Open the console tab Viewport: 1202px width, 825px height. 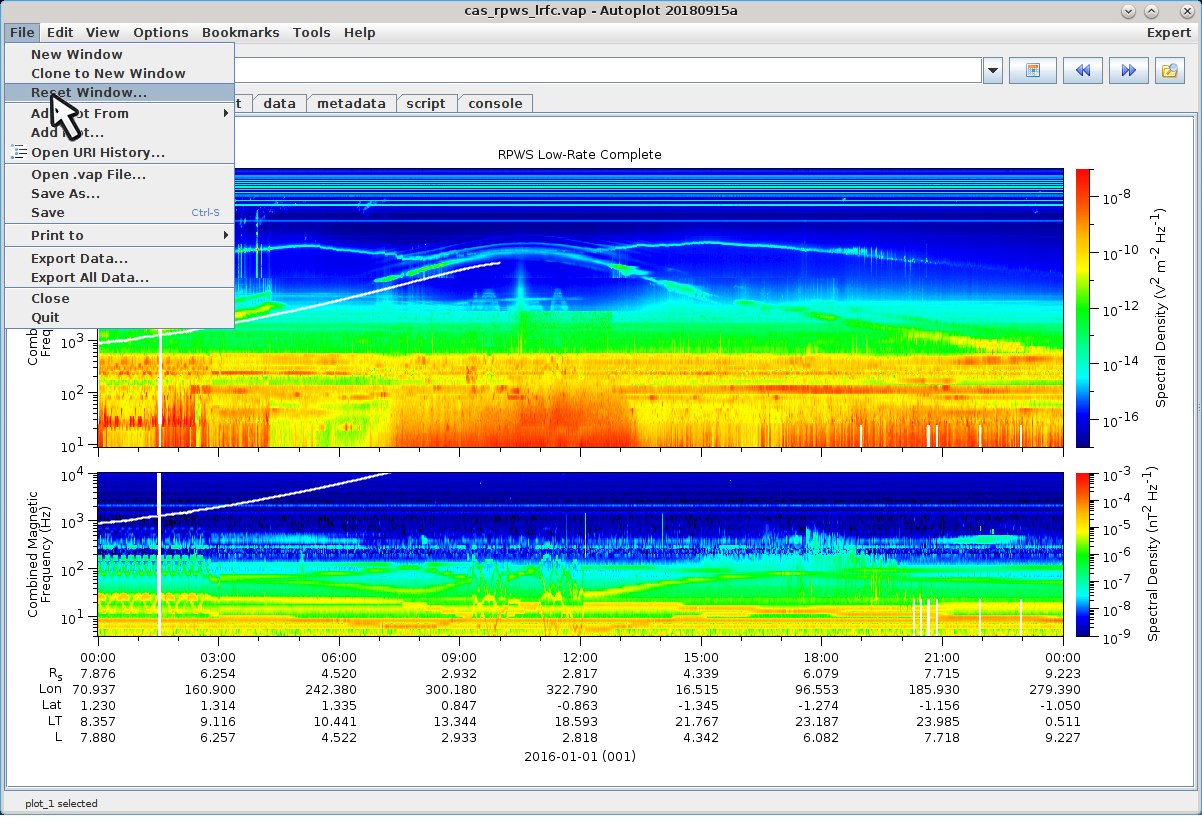[x=495, y=103]
